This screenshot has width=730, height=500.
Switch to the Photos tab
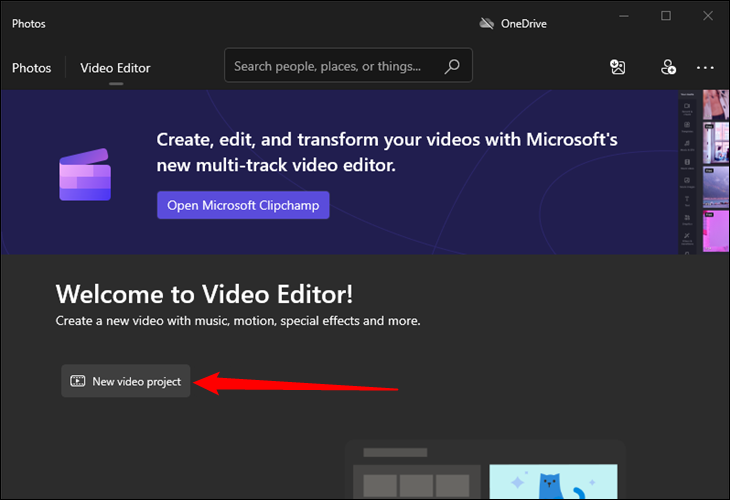(31, 68)
